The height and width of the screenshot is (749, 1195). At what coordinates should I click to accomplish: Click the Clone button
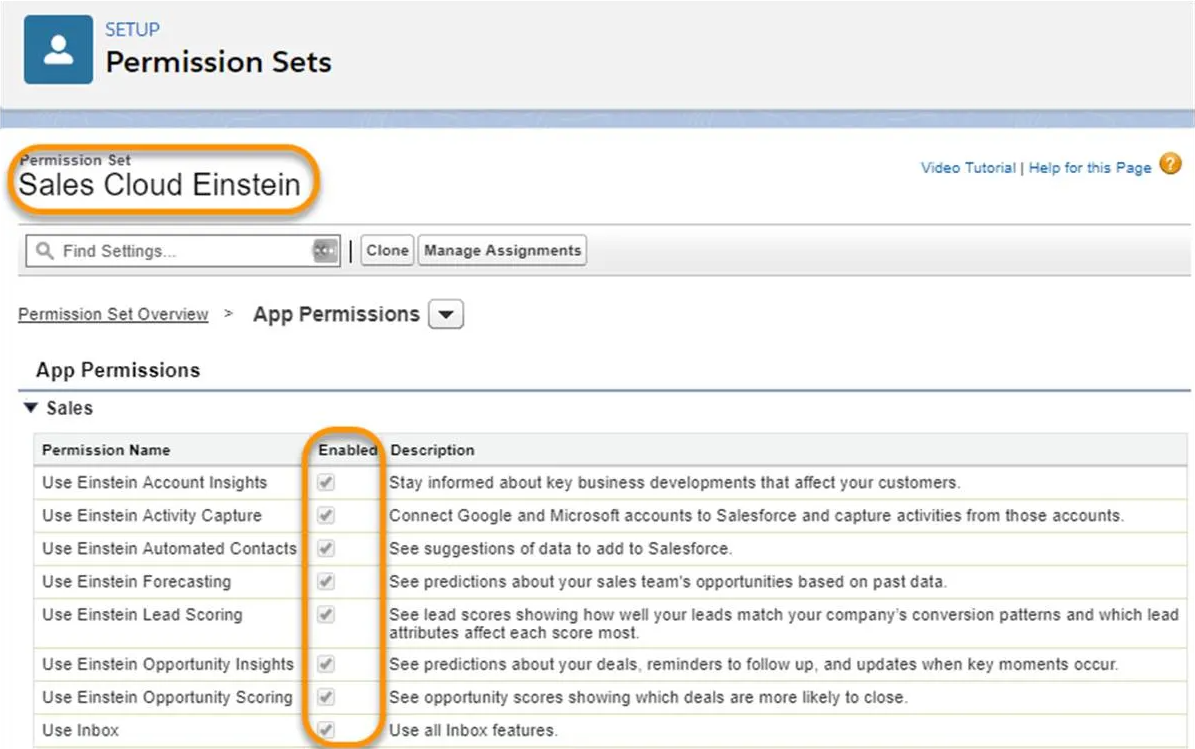[387, 251]
